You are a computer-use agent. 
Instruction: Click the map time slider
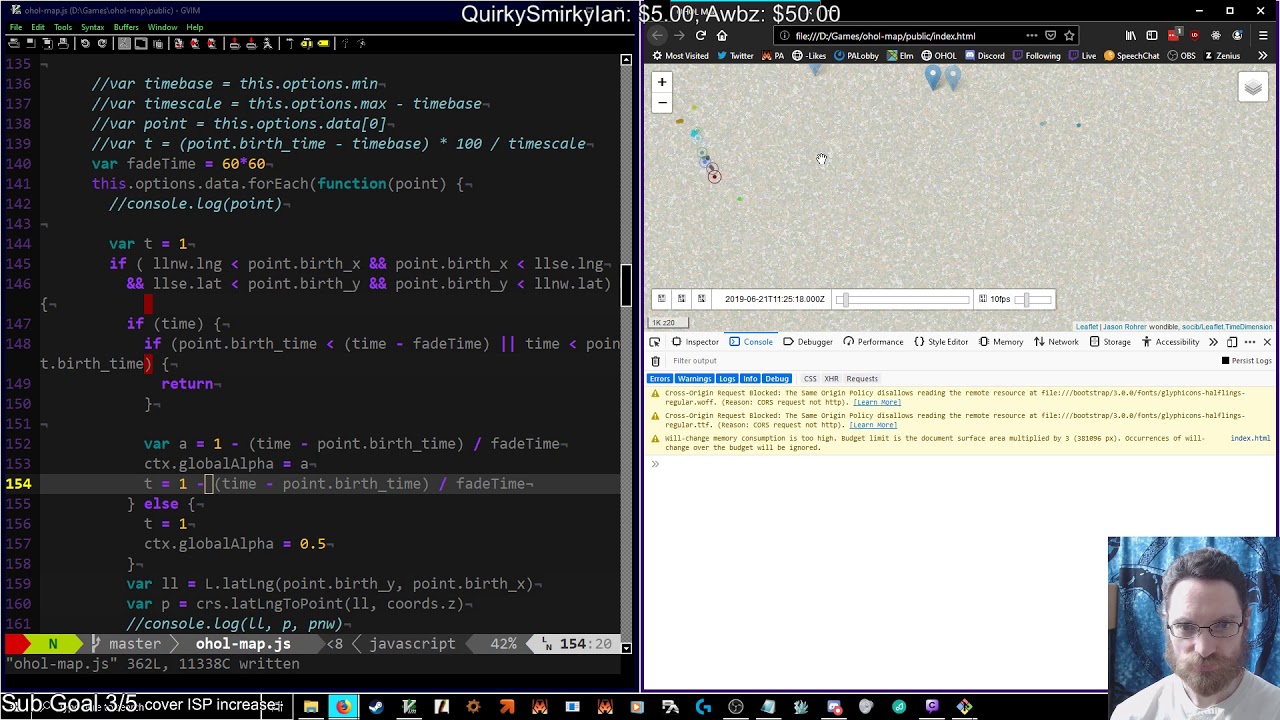pos(903,299)
